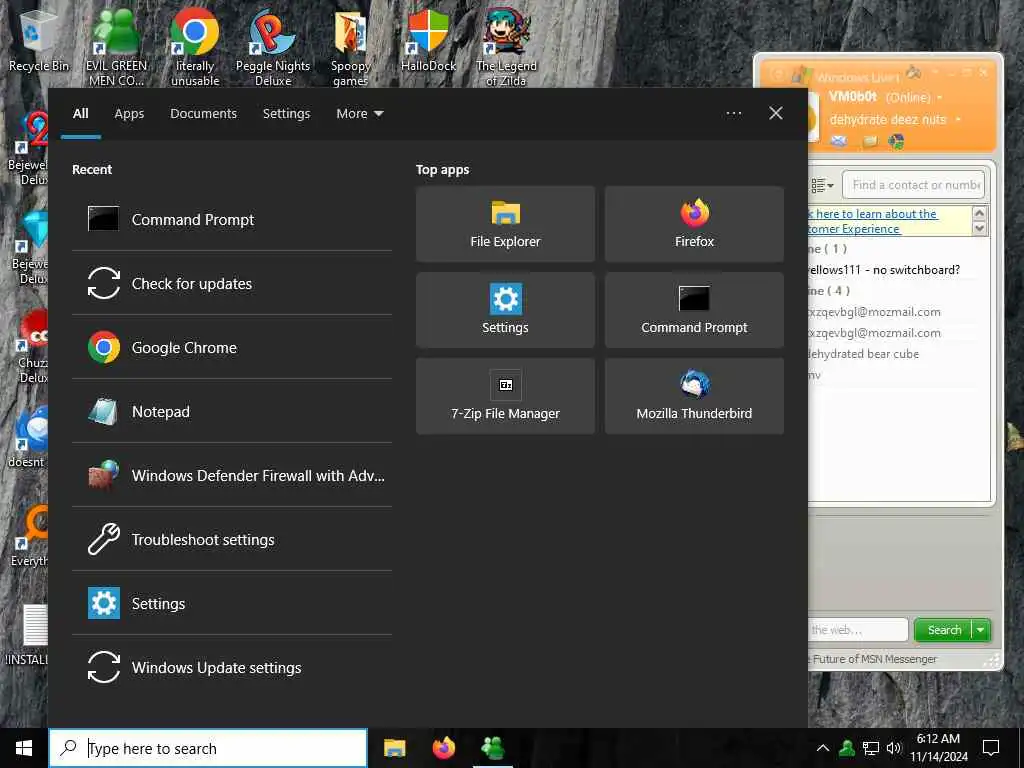Open Settings tile in Top apps
The height and width of the screenshot is (768, 1024).
click(x=505, y=310)
